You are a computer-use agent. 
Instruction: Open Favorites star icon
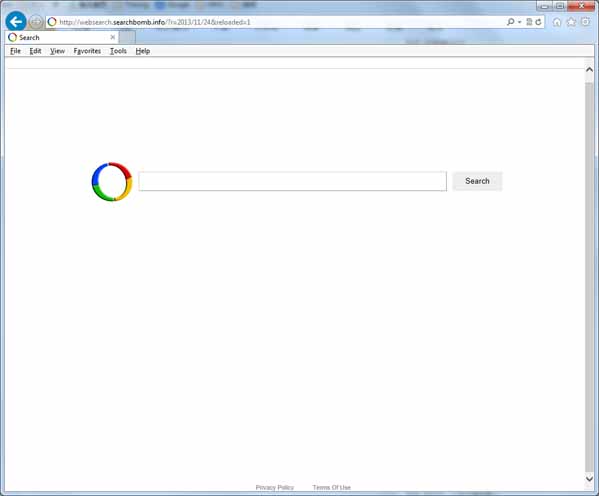coord(571,22)
